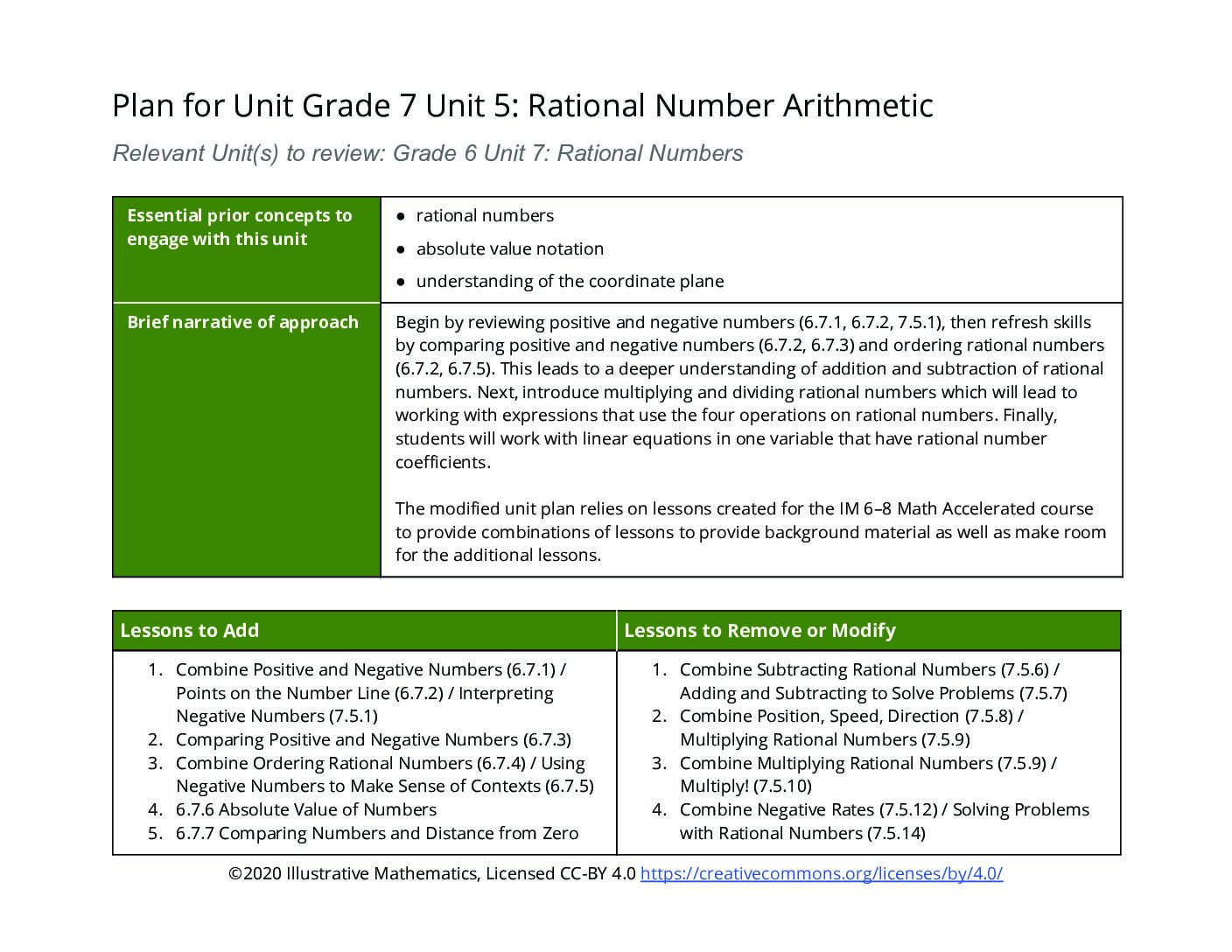
Task: Select the 6.7.6 Absolute Value of Numbers item
Action: [x=306, y=809]
